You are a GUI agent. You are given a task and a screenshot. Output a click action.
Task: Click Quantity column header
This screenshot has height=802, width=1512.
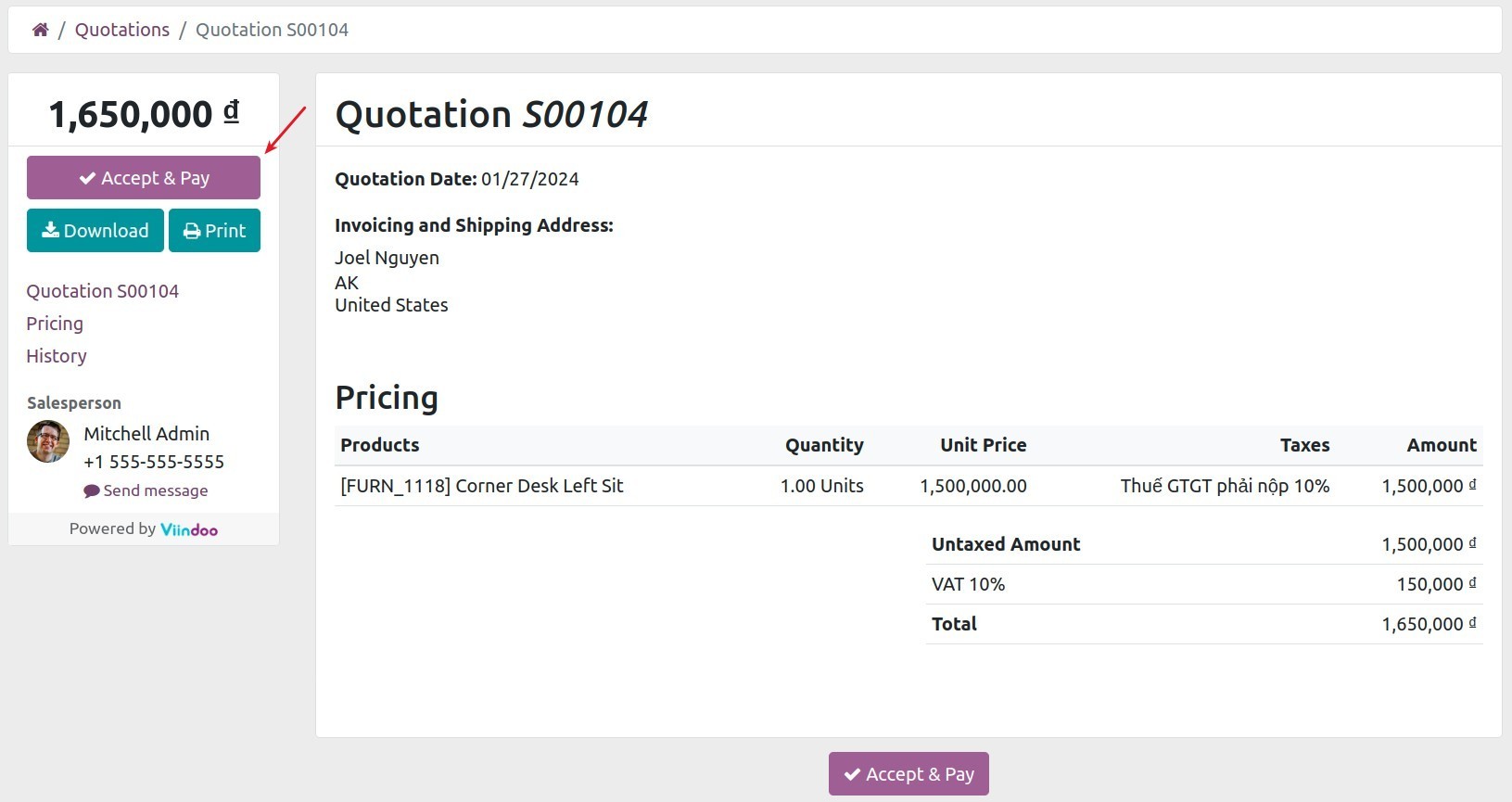(x=824, y=445)
